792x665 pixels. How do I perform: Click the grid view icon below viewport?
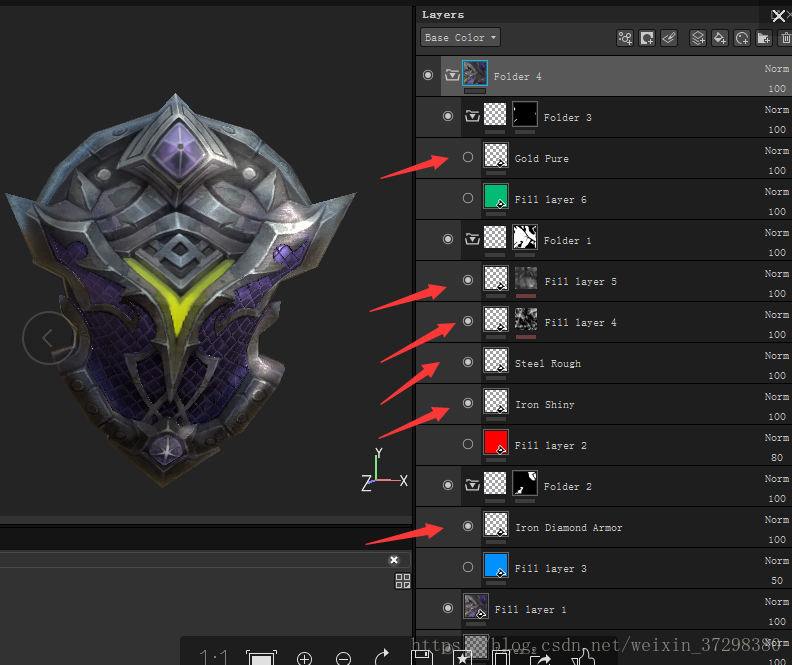(403, 581)
